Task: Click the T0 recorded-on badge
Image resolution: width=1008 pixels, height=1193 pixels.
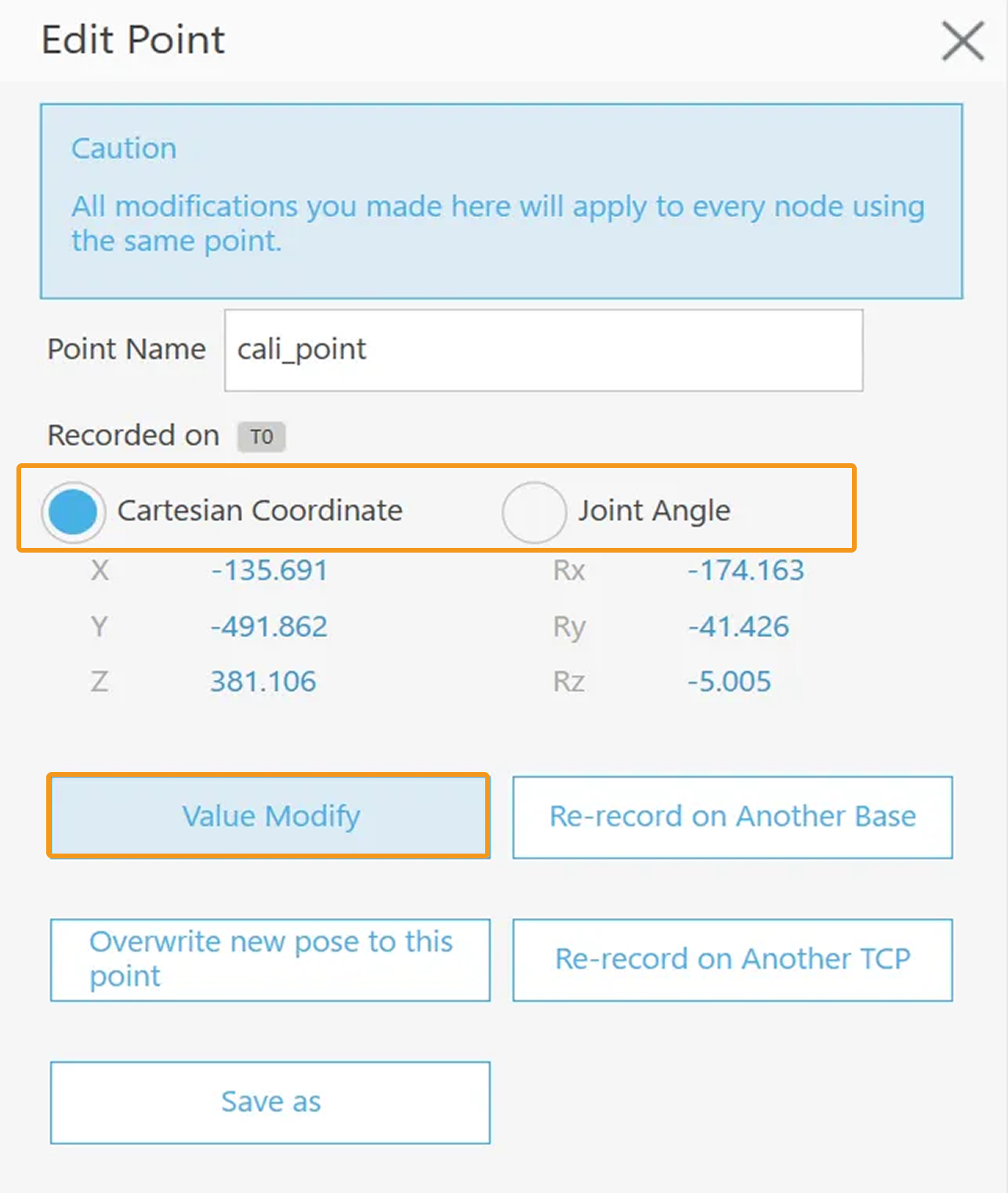Action: pyautogui.click(x=262, y=437)
